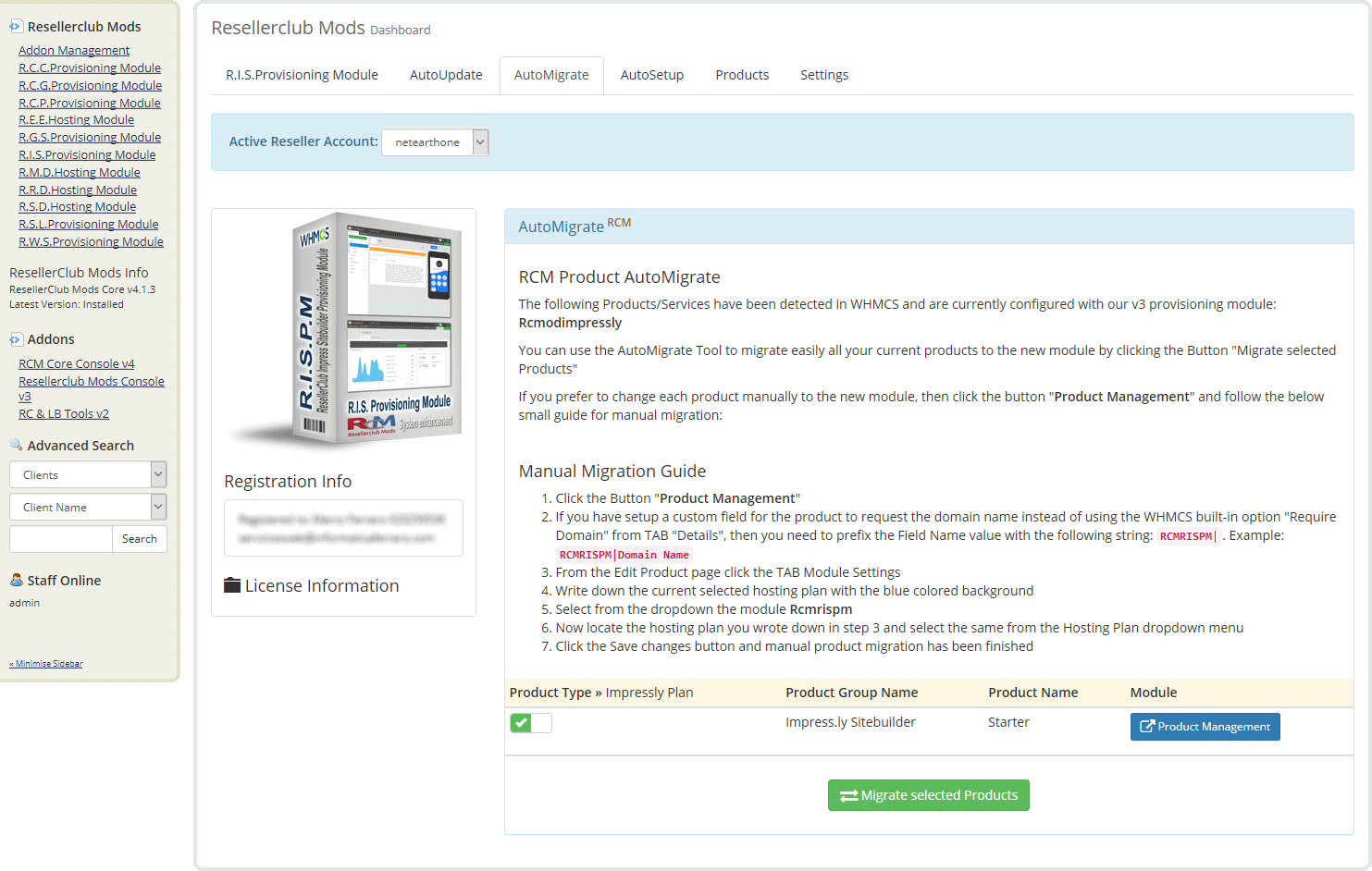
Task: Click the Minimise Sidebar link
Action: pyautogui.click(x=46, y=663)
